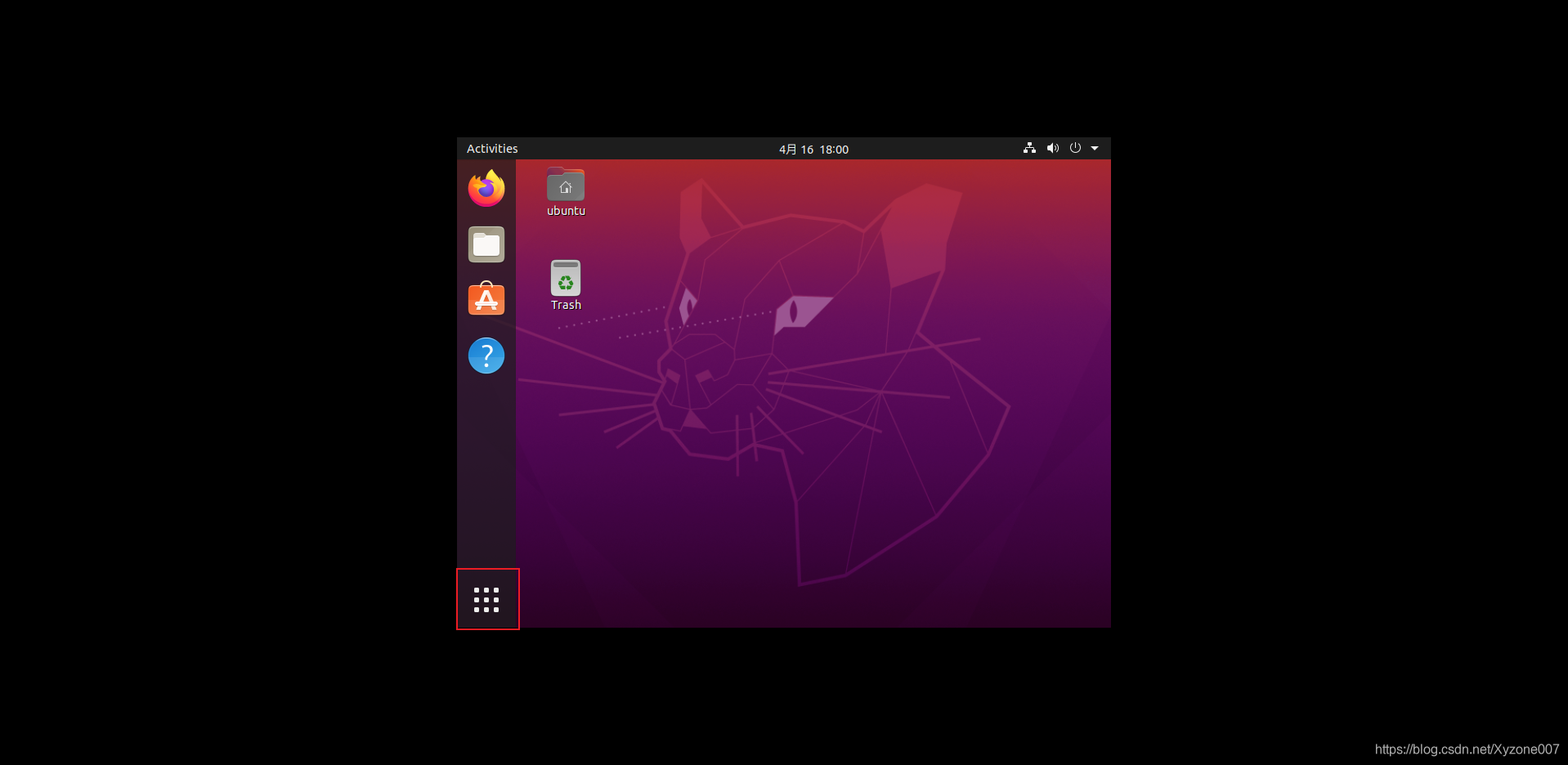Screen dimensions: 1568x765
Task: Expand the system menu arrow
Action: pyautogui.click(x=1095, y=148)
